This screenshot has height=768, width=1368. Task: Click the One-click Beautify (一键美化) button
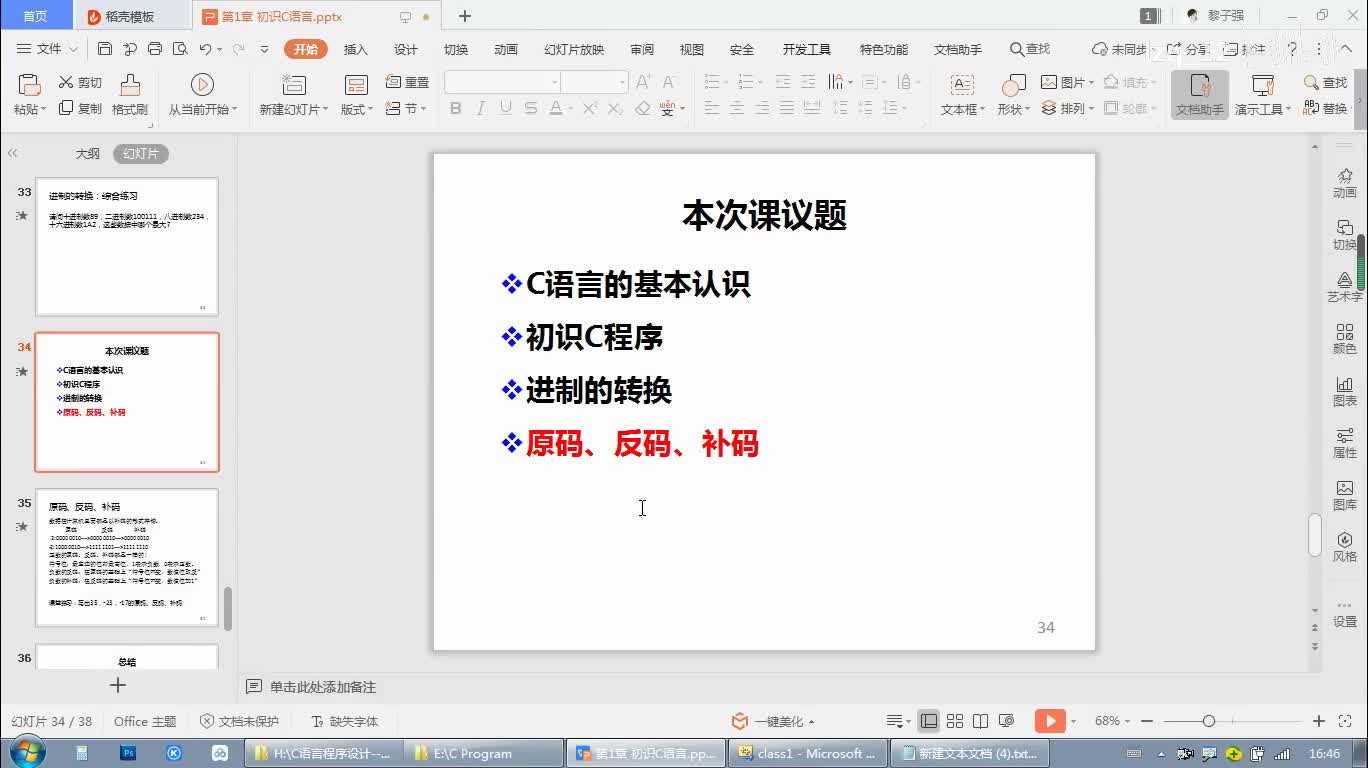(x=778, y=721)
